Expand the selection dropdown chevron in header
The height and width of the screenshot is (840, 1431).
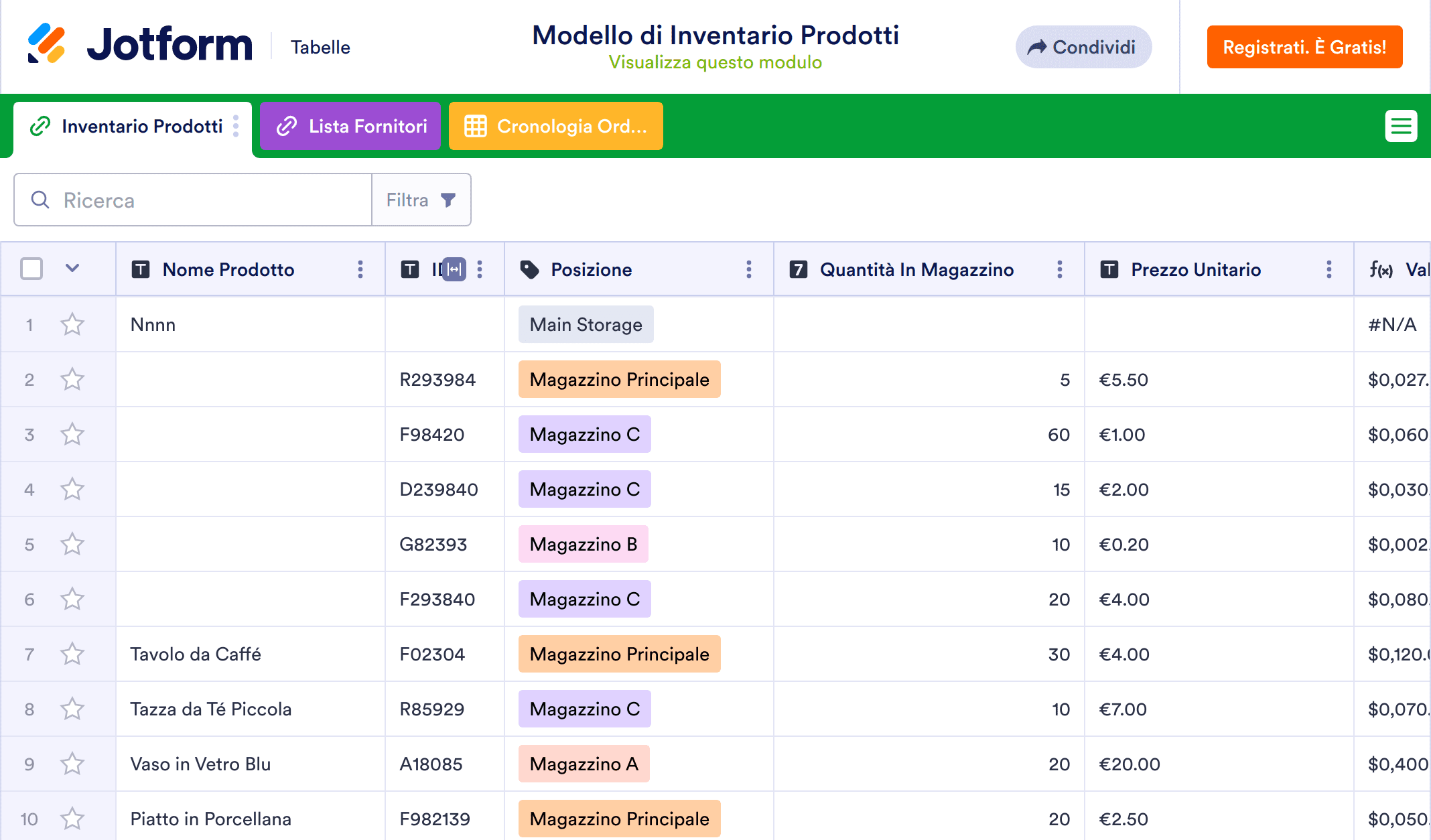72,269
